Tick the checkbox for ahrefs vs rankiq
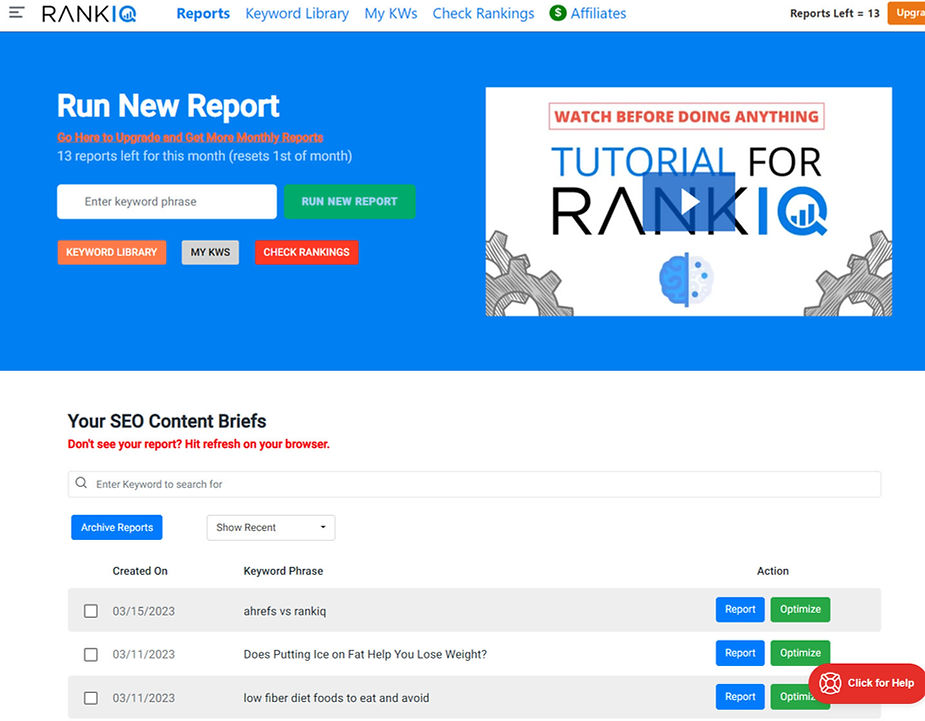The height and width of the screenshot is (721, 925). click(91, 611)
